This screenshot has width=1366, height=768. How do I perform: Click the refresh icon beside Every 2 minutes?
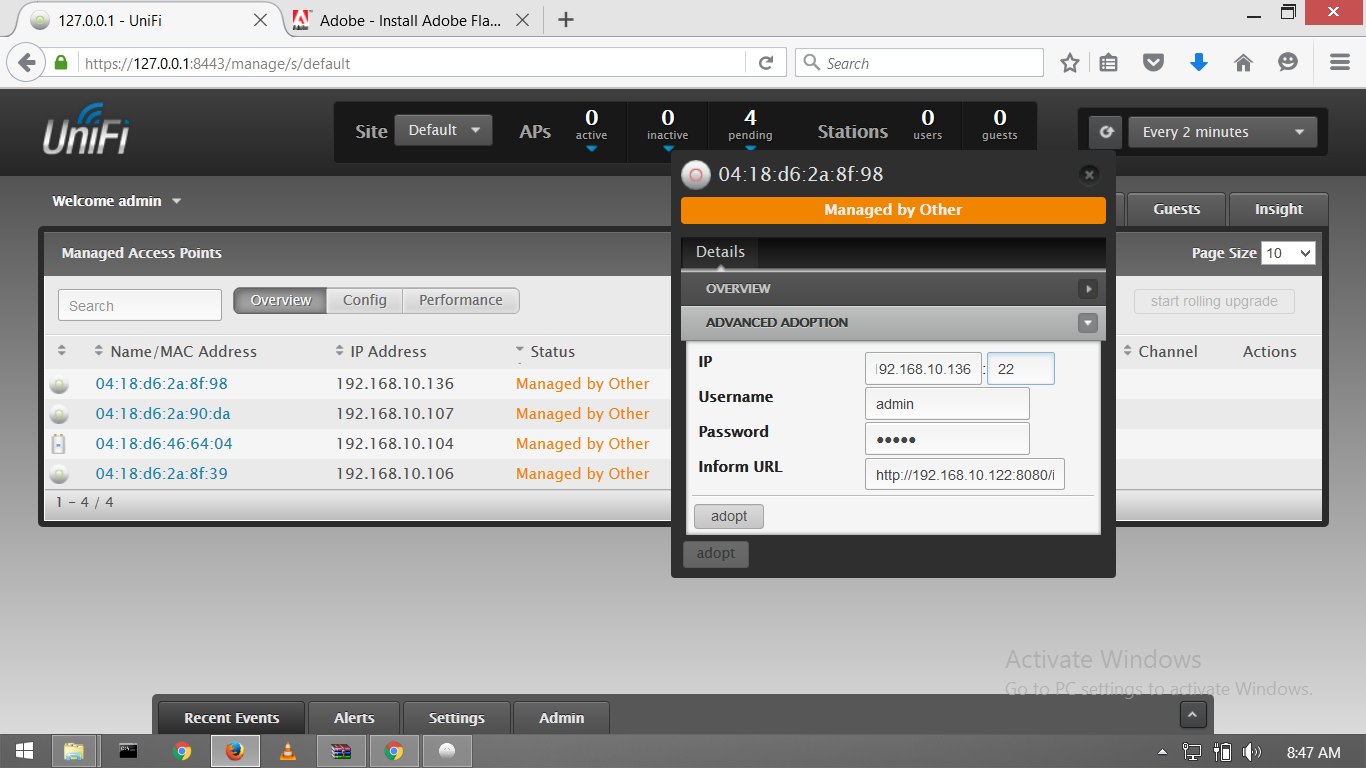pyautogui.click(x=1105, y=132)
